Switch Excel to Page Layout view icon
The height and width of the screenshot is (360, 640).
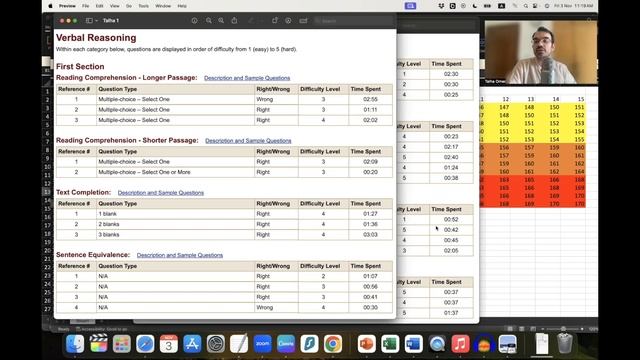point(522,329)
